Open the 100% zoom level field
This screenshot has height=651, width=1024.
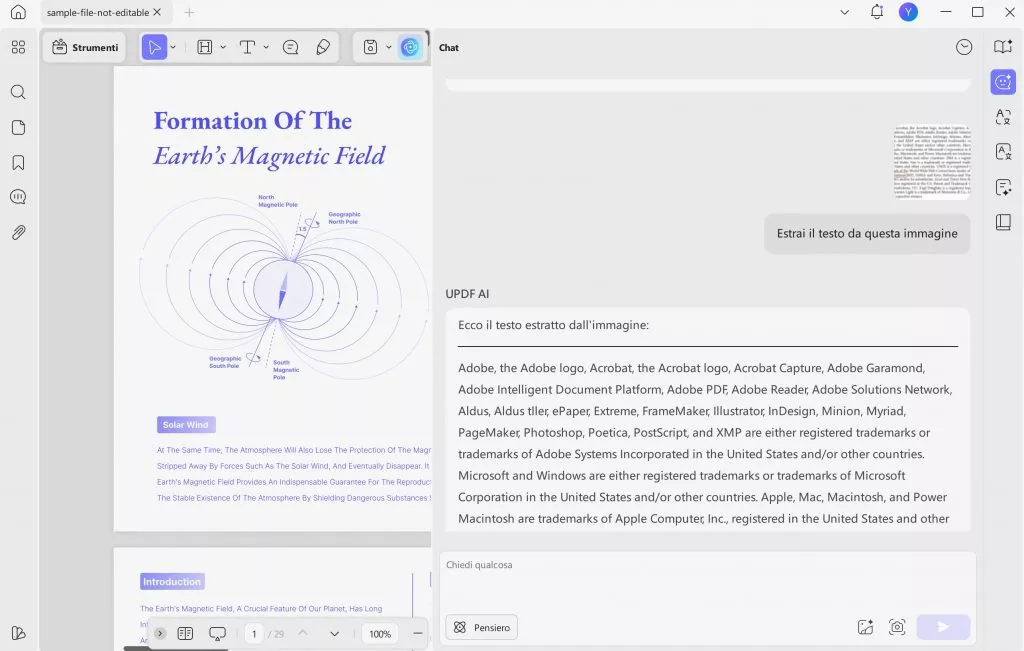[380, 634]
